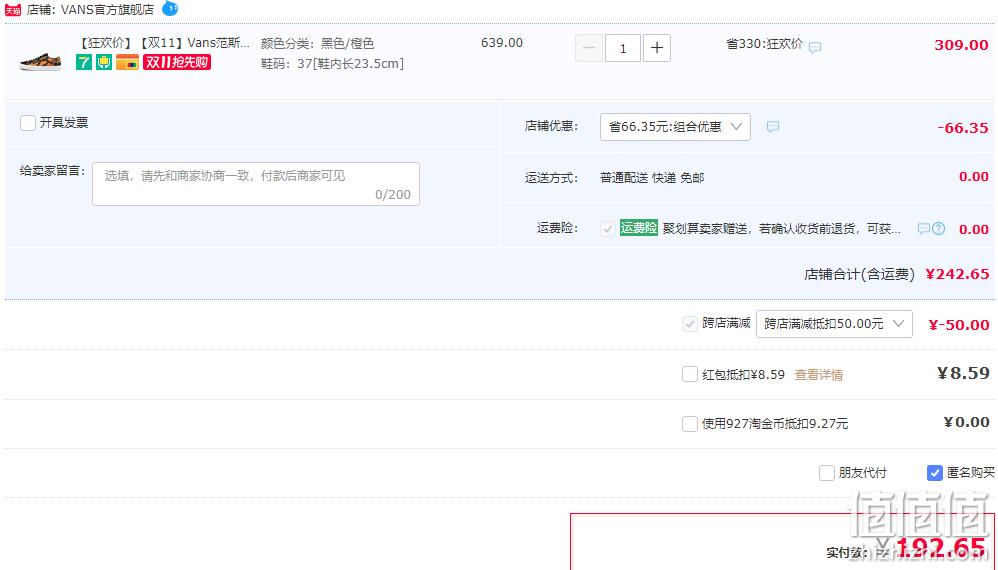Click the message-to-seller text box
This screenshot has height=570, width=998.
point(256,184)
